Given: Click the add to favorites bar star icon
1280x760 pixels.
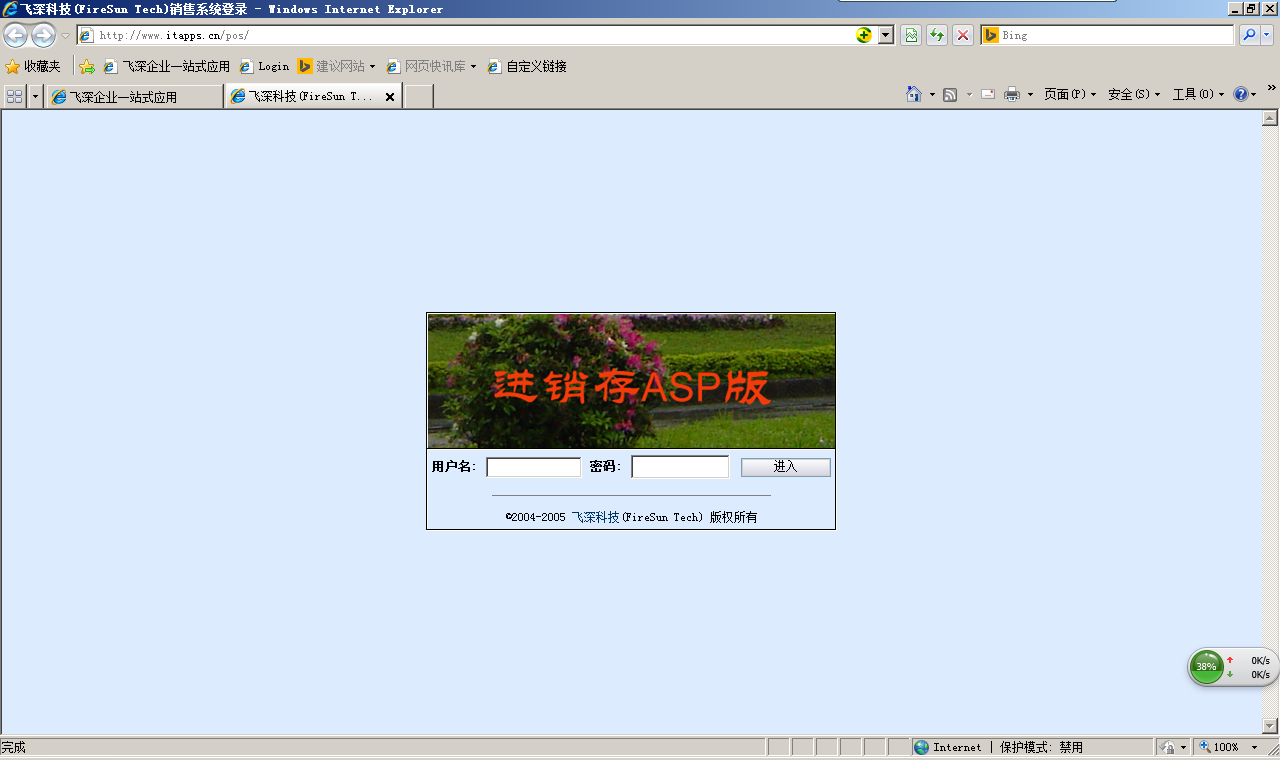Looking at the screenshot, I should (87, 67).
